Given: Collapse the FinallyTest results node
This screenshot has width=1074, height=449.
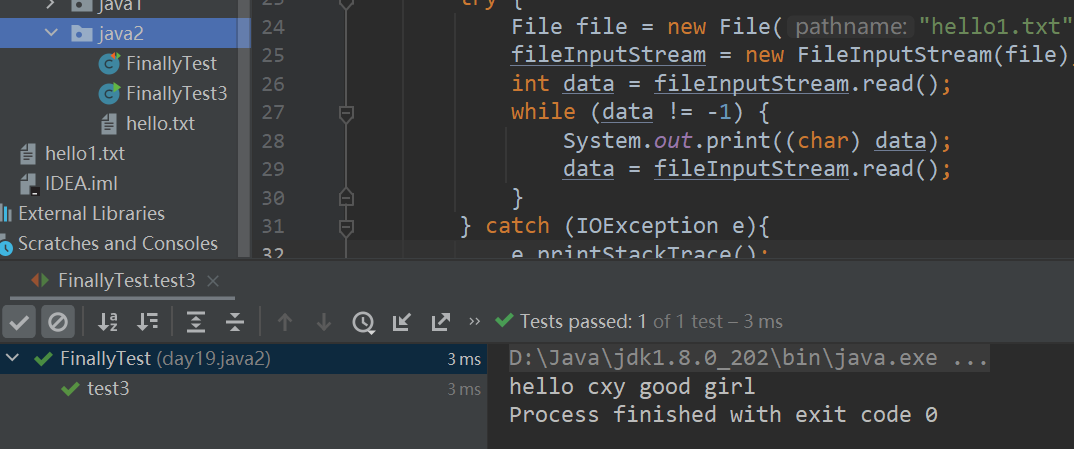Looking at the screenshot, I should (x=13, y=358).
